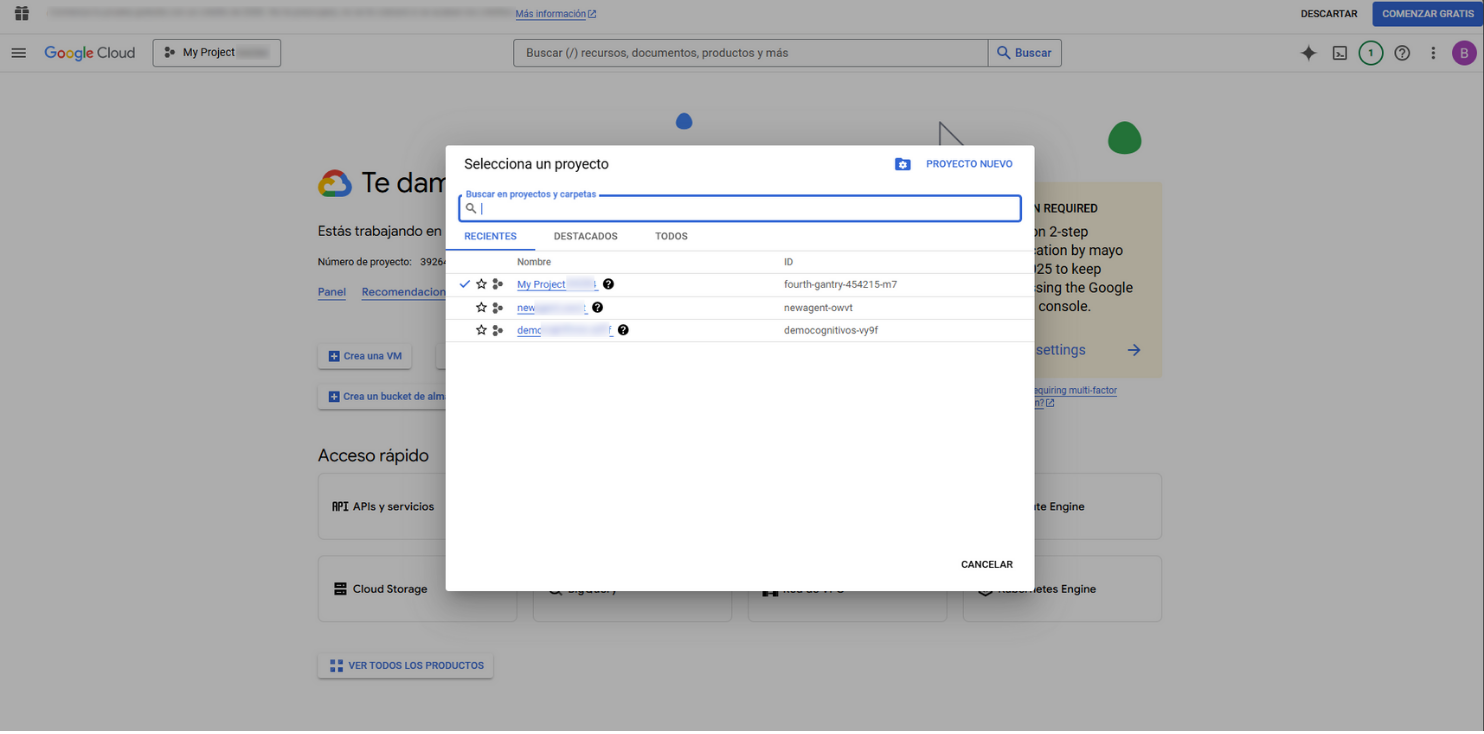Screen dimensions: 1484x734
Task: Open the three-dot settings menu in header
Action: coord(1433,53)
